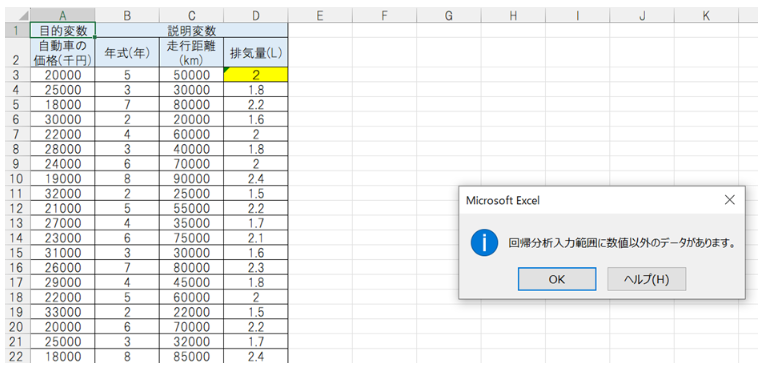Click cell with value 50000 in row 3
769x367 pixels.
point(191,75)
